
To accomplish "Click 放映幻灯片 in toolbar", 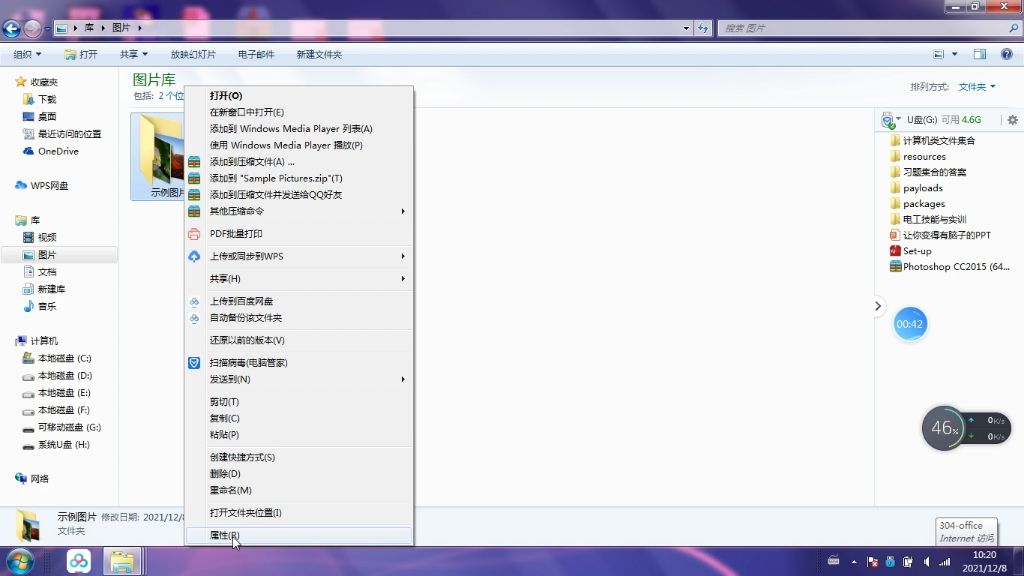I will point(193,54).
